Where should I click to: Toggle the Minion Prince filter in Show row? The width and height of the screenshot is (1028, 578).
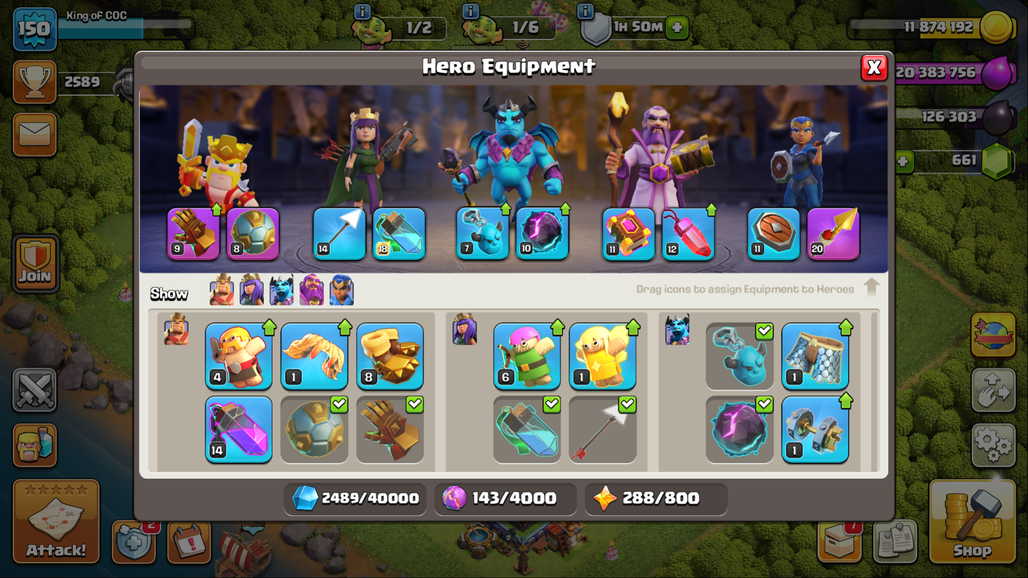point(281,290)
